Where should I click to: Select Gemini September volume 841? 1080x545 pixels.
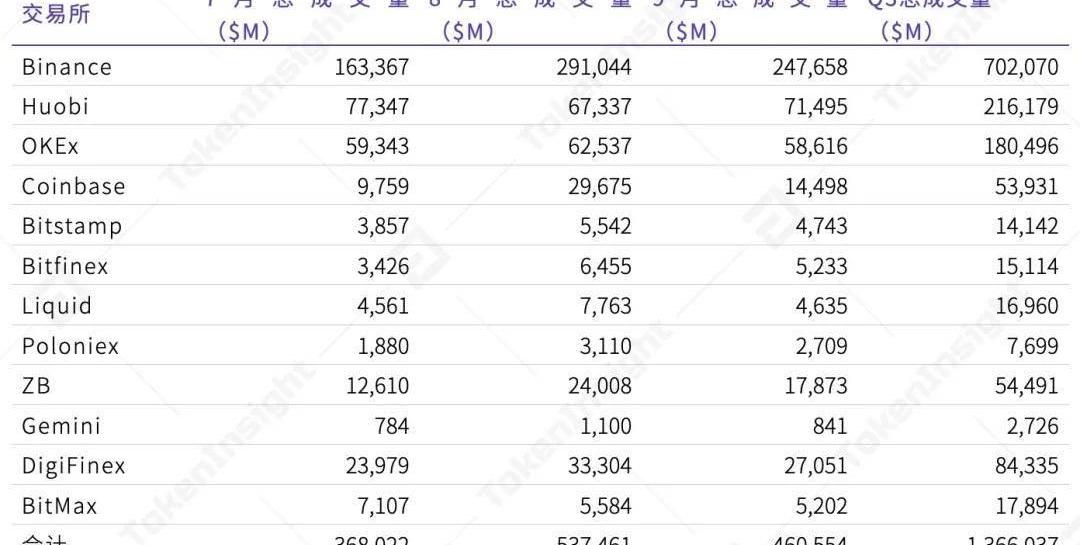(830, 426)
